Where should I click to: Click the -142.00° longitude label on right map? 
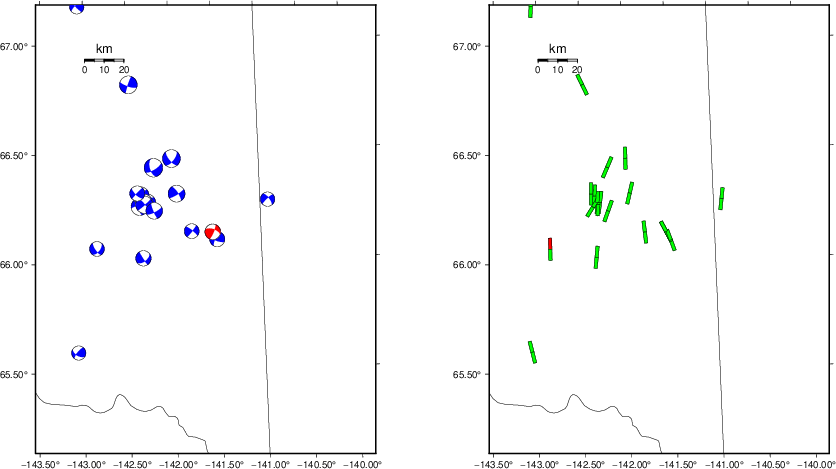click(631, 464)
